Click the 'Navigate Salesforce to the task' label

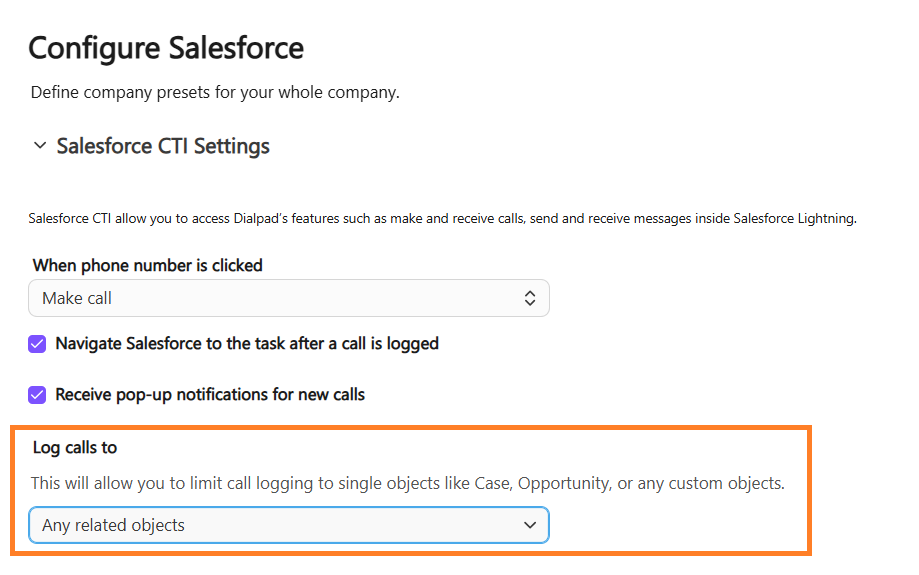coord(247,343)
